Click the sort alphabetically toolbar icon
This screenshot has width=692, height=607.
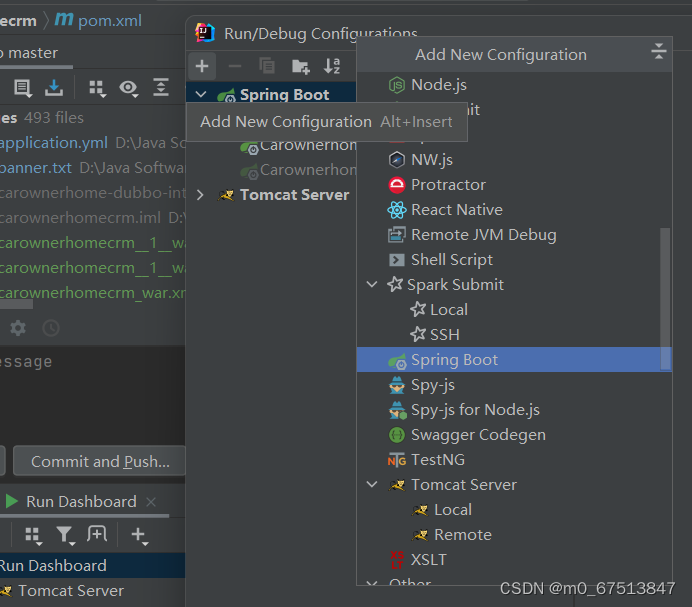click(332, 66)
